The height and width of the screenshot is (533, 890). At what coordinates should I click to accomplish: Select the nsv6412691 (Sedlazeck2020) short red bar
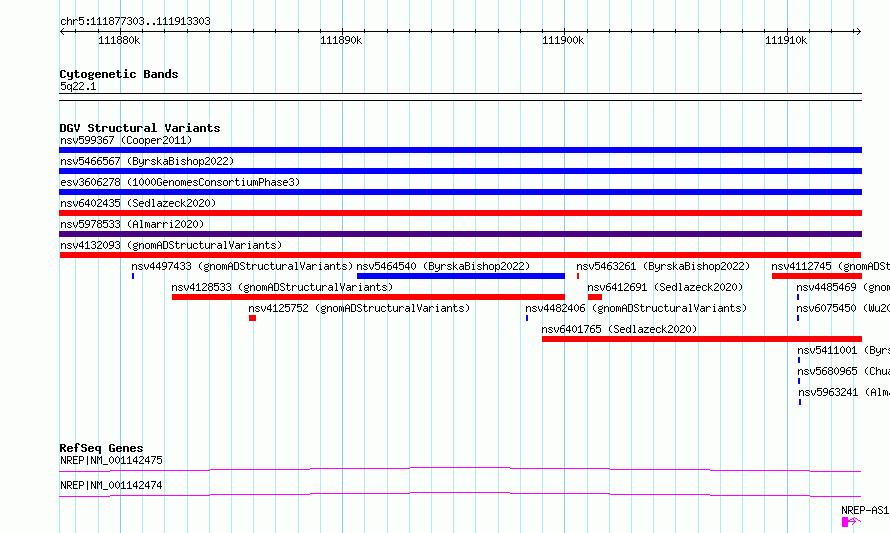[595, 297]
